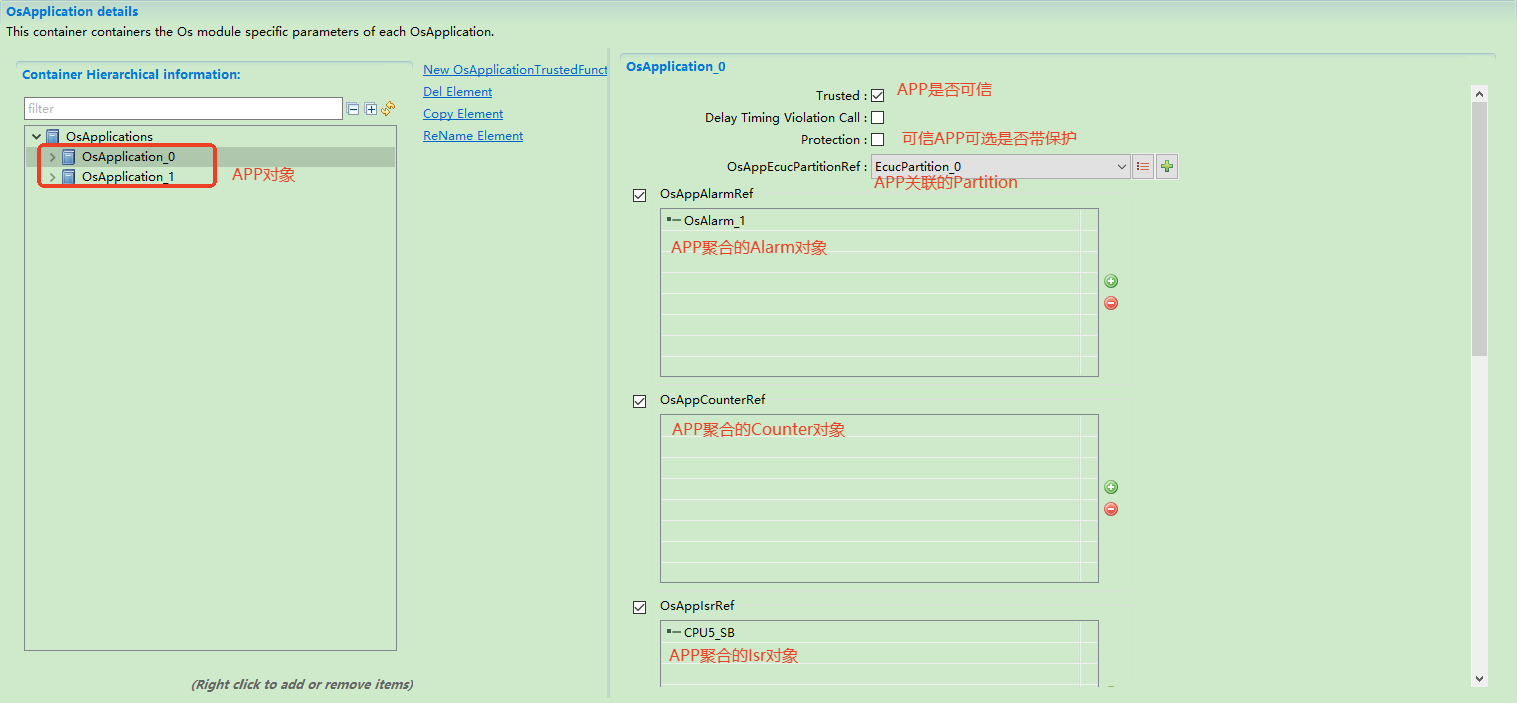The width and height of the screenshot is (1517, 703).
Task: Add an entry to OsAppAlarmRef list
Action: 1110,282
